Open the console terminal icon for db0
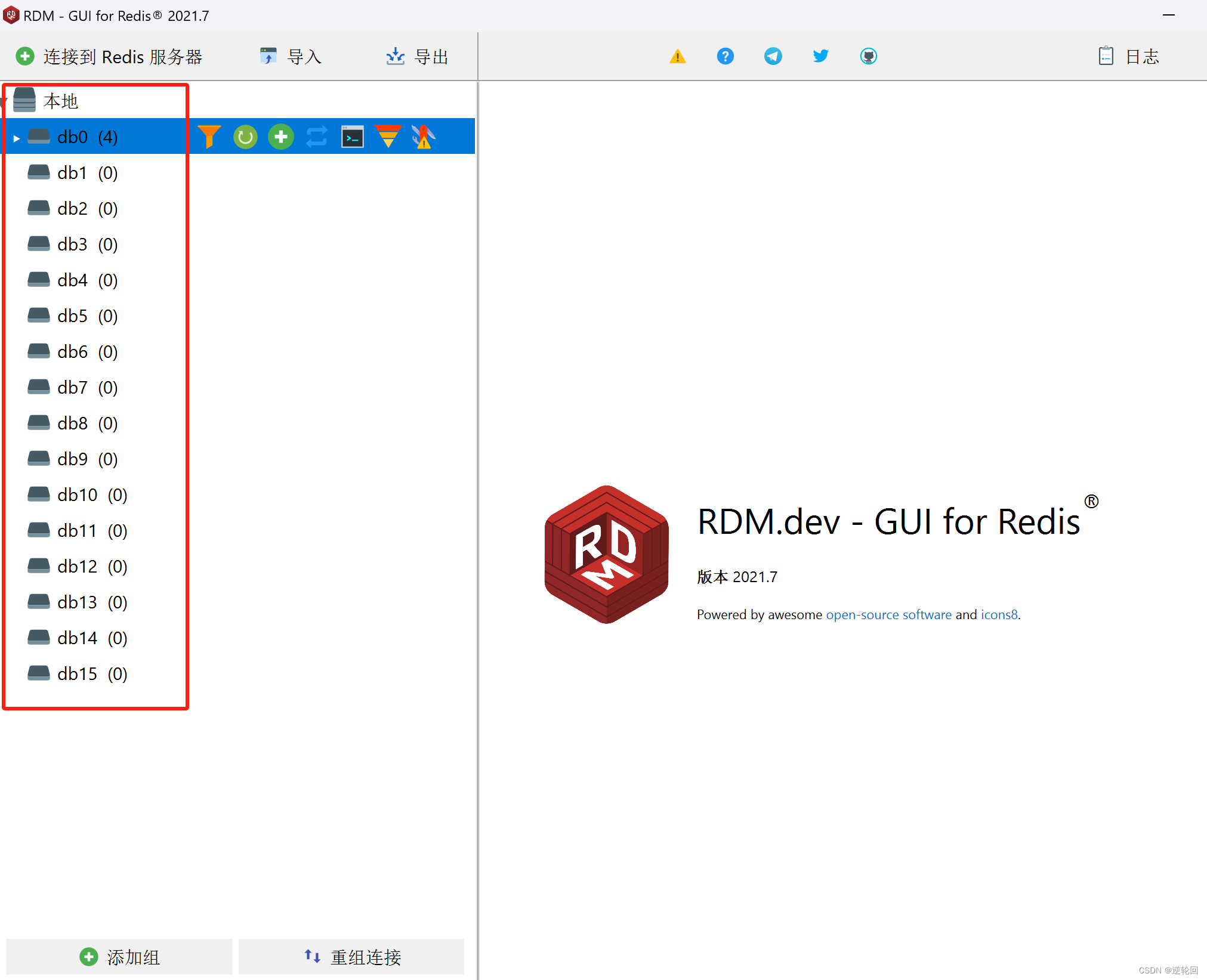Viewport: 1207px width, 980px height. coord(353,136)
